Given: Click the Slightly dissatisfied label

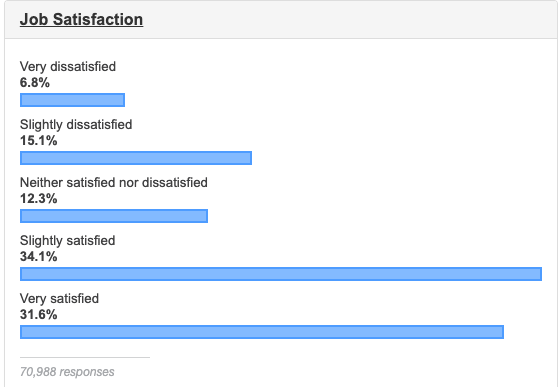Looking at the screenshot, I should pyautogui.click(x=76, y=125).
